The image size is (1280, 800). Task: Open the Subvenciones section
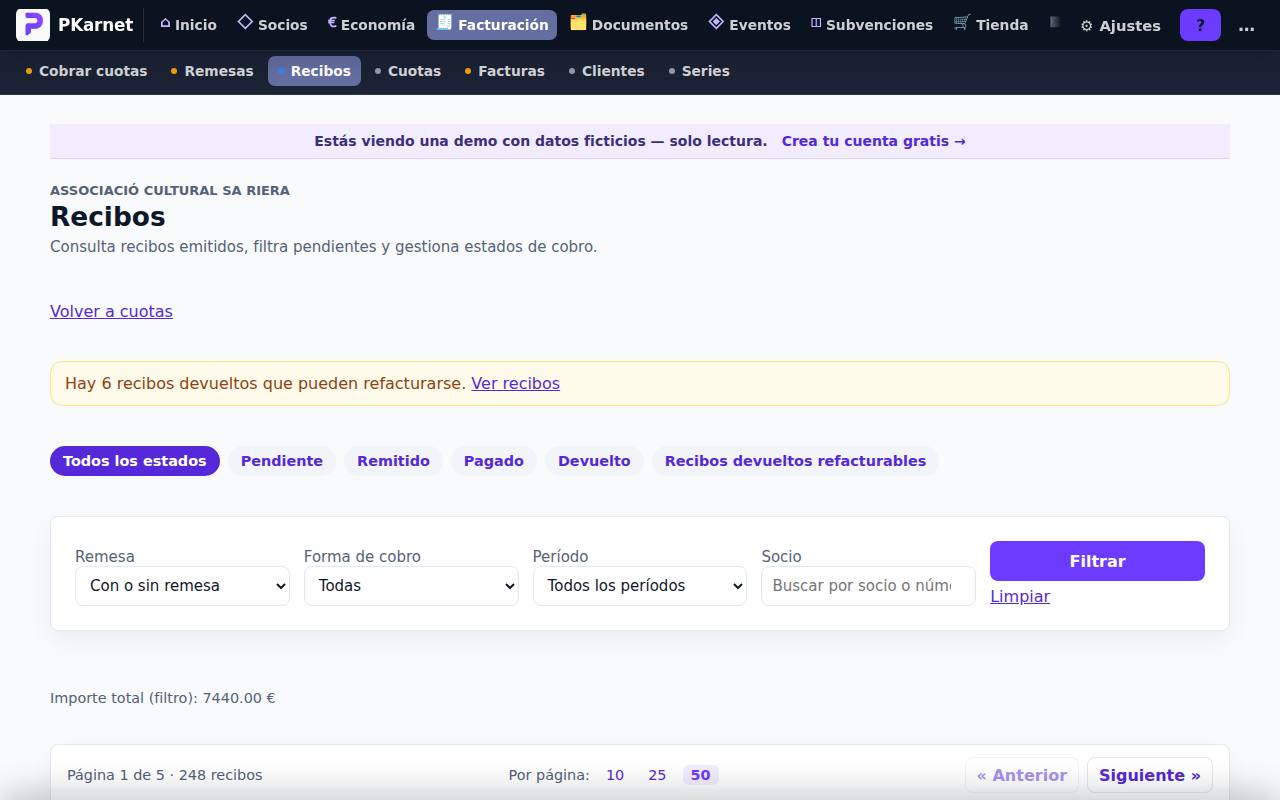tap(871, 25)
